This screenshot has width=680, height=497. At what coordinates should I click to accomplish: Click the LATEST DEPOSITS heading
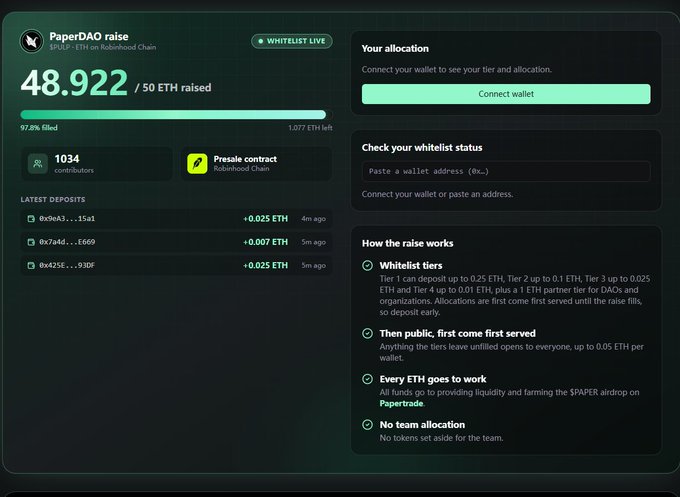click(x=53, y=199)
